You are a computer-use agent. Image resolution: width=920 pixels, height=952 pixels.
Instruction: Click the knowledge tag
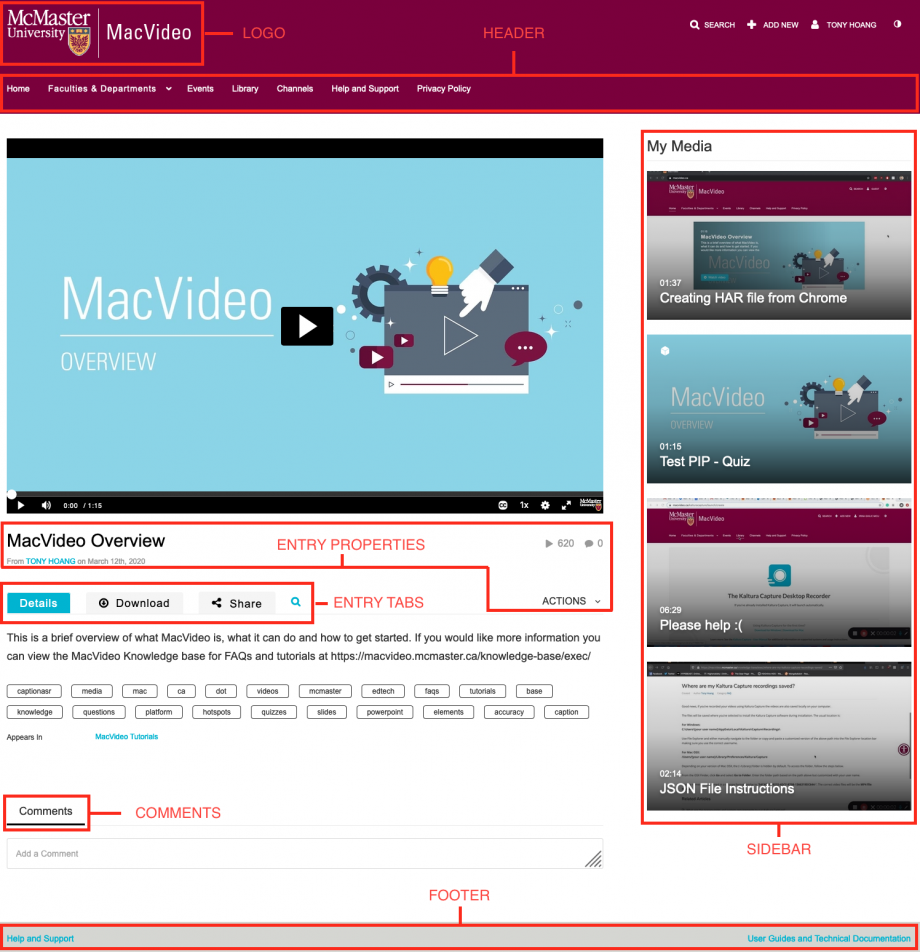[x=35, y=712]
